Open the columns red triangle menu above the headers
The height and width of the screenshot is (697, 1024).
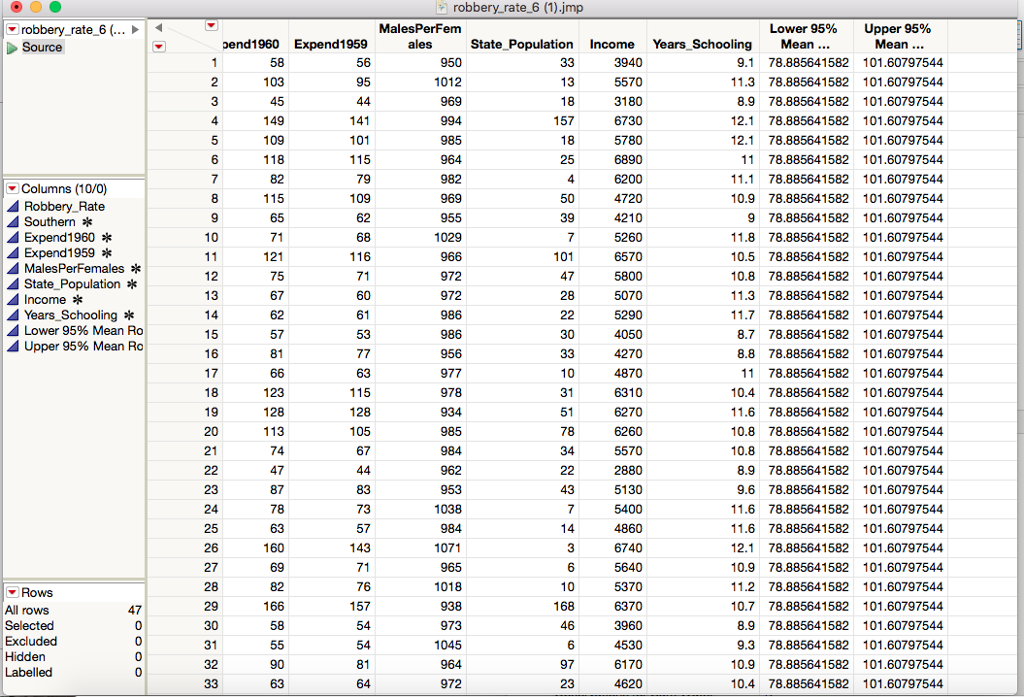pyautogui.click(x=210, y=24)
